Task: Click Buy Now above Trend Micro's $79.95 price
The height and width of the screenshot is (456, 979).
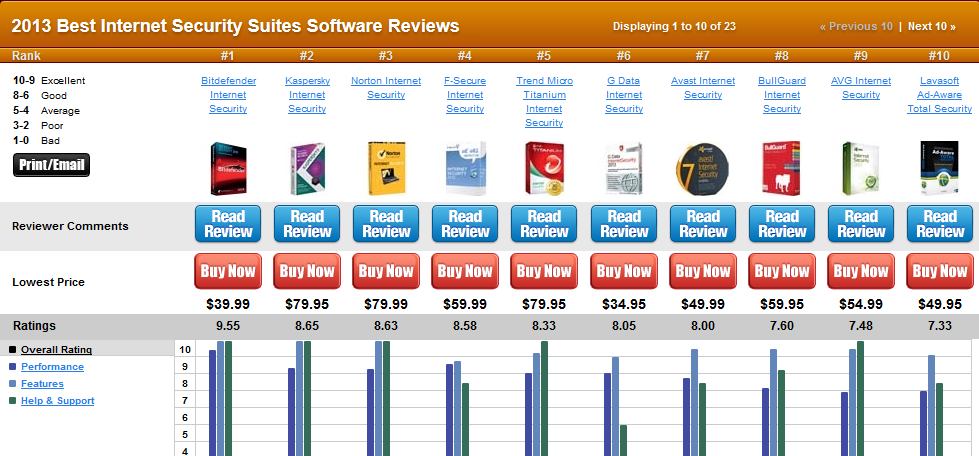Action: [544, 271]
